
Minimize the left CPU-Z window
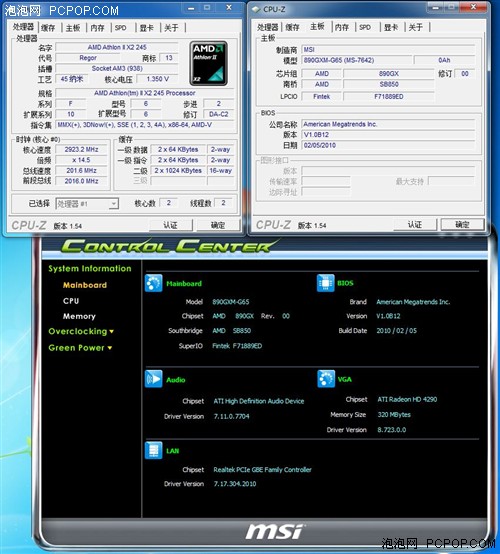[191, 8]
